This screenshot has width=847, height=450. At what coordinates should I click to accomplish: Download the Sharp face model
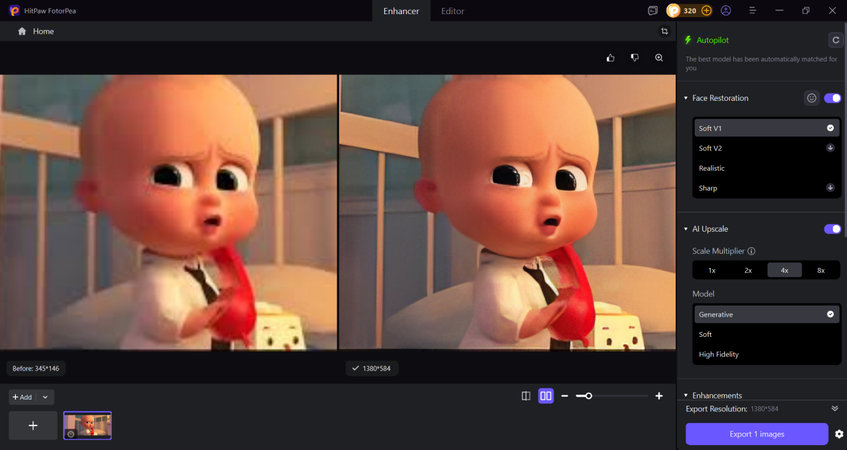[830, 188]
